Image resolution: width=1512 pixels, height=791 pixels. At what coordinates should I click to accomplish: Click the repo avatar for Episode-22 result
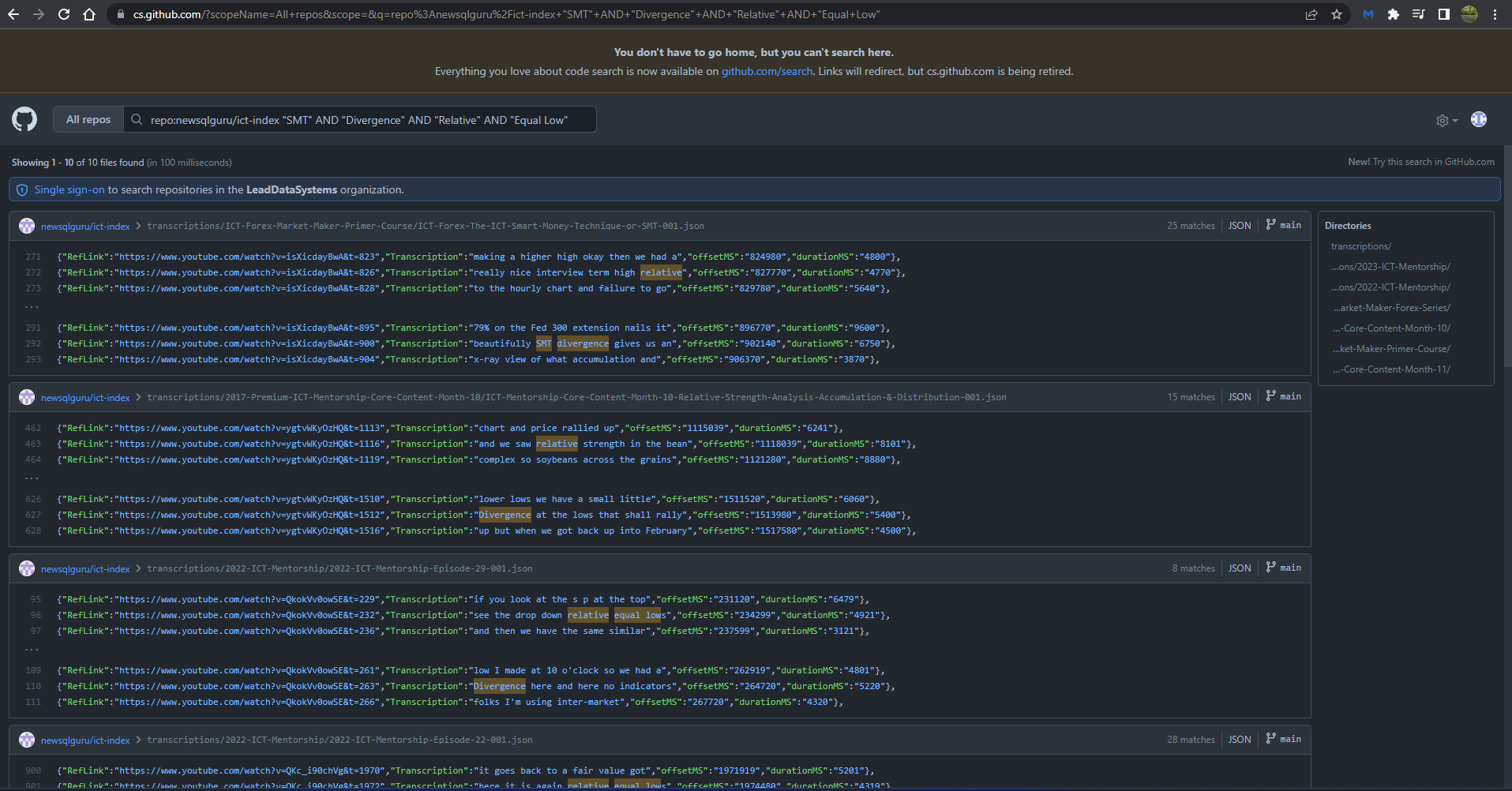(27, 740)
